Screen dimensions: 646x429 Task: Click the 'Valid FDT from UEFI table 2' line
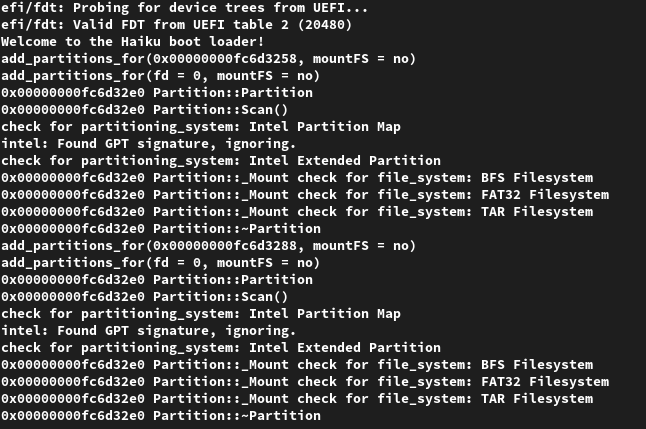pos(176,25)
